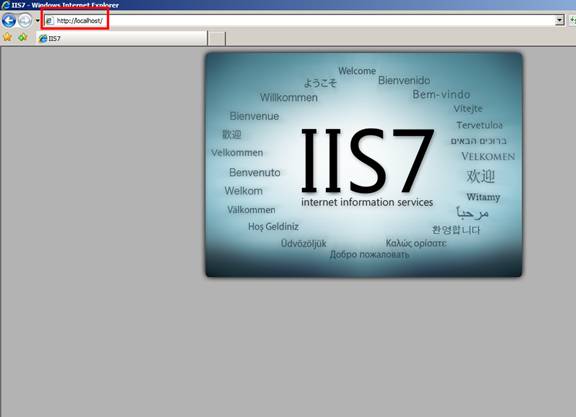Click the greyed-out Forward arrow button
Image resolution: width=576 pixels, height=417 pixels.
pyautogui.click(x=25, y=21)
